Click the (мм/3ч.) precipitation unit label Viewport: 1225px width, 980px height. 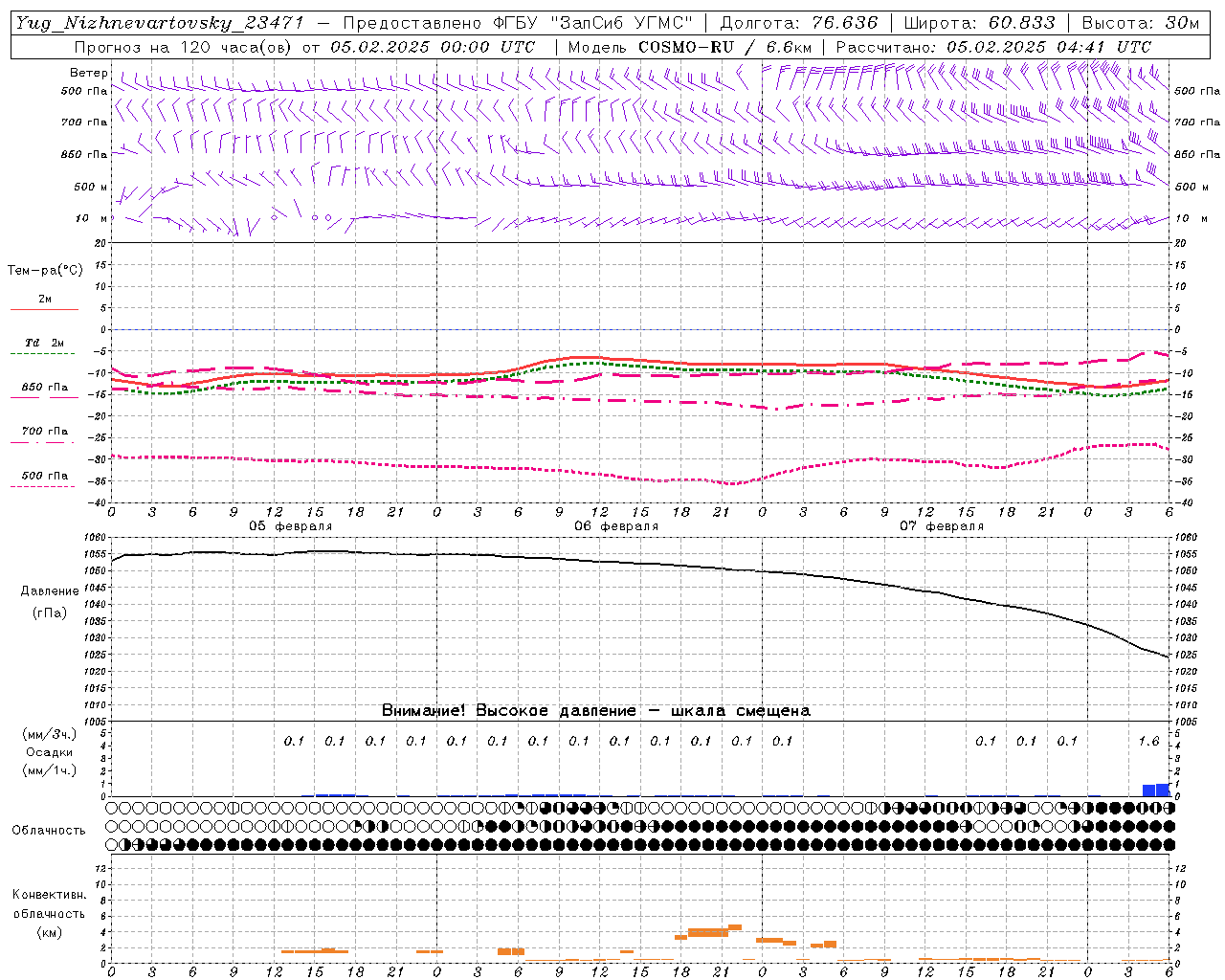tap(50, 735)
